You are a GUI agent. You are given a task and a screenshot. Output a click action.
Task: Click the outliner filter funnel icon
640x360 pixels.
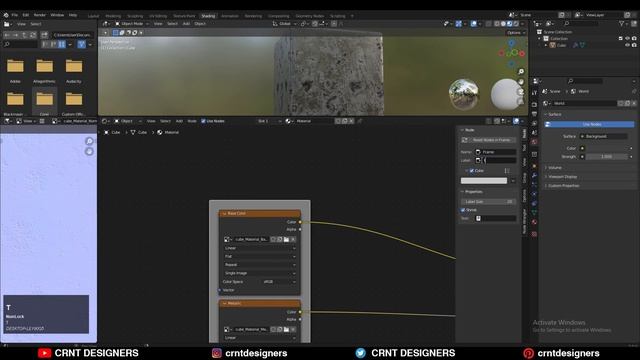(622, 24)
